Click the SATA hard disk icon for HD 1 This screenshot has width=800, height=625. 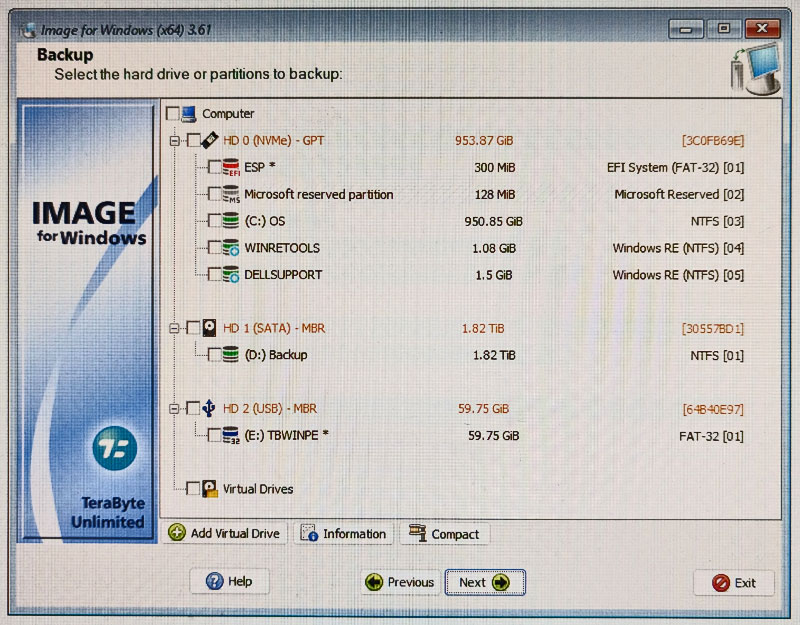(209, 328)
